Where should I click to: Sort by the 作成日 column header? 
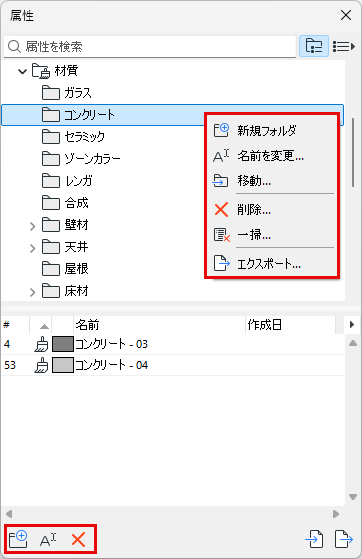pos(290,325)
